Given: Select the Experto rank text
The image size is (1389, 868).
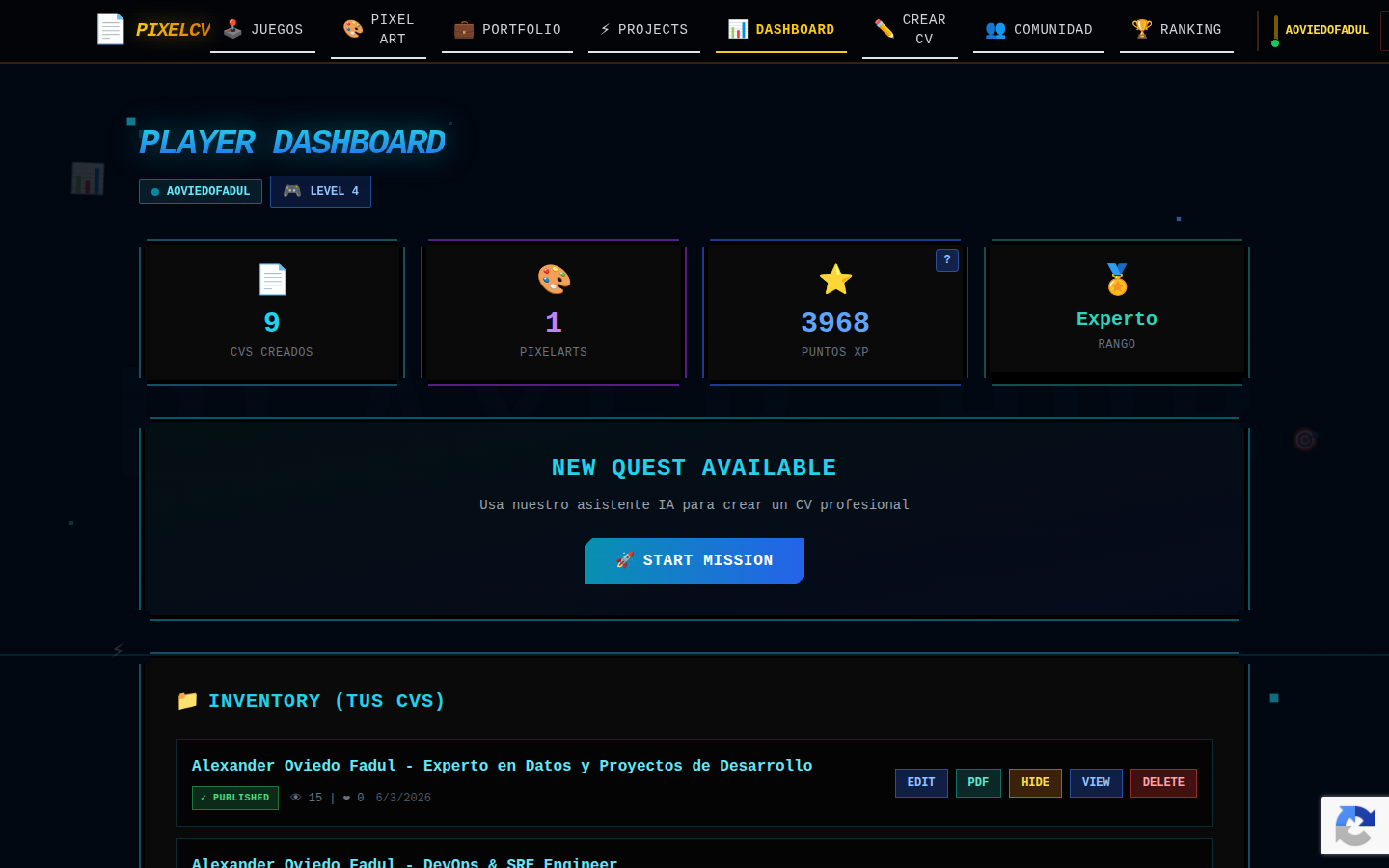Looking at the screenshot, I should coord(1117,319).
